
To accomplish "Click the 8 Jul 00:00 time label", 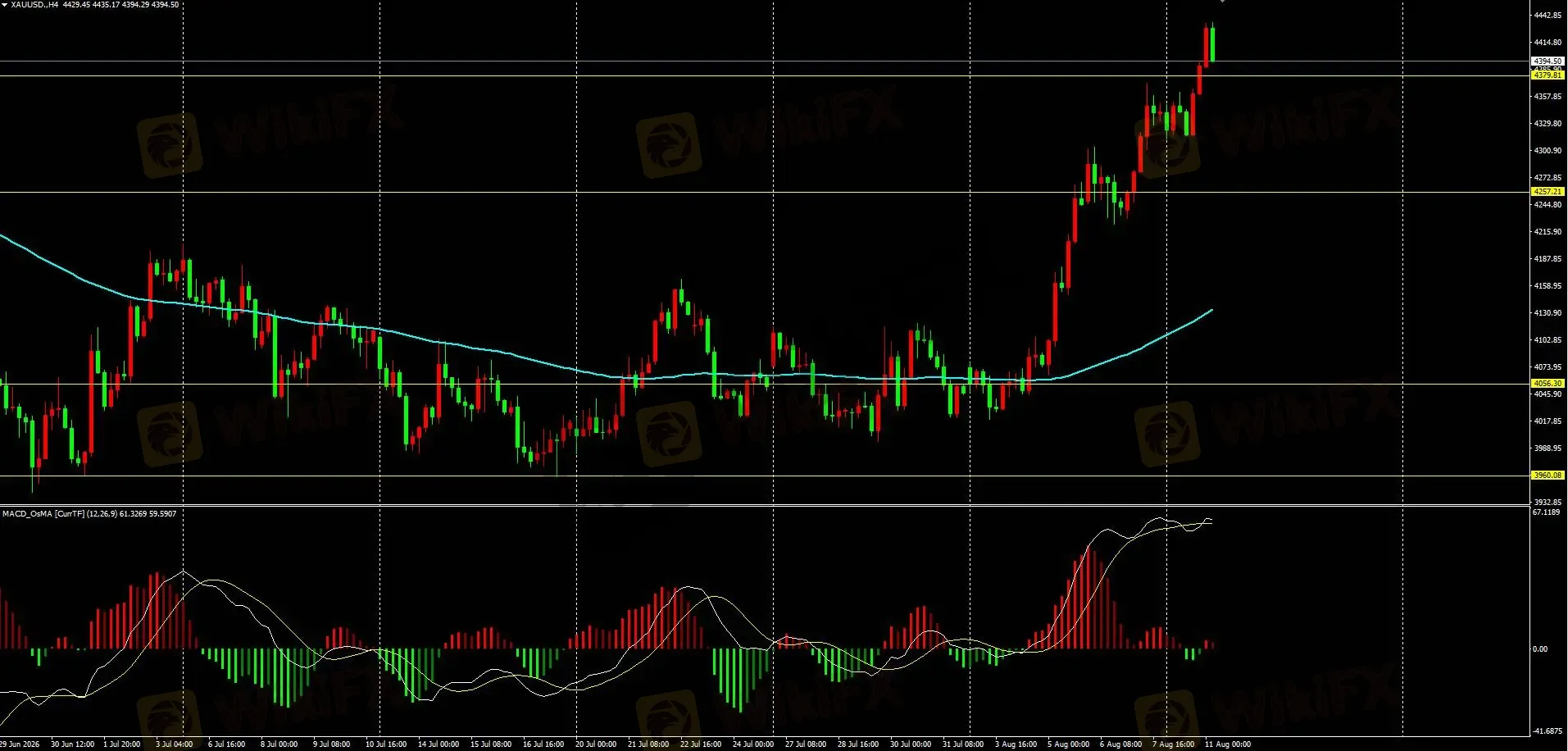I will click(x=279, y=744).
